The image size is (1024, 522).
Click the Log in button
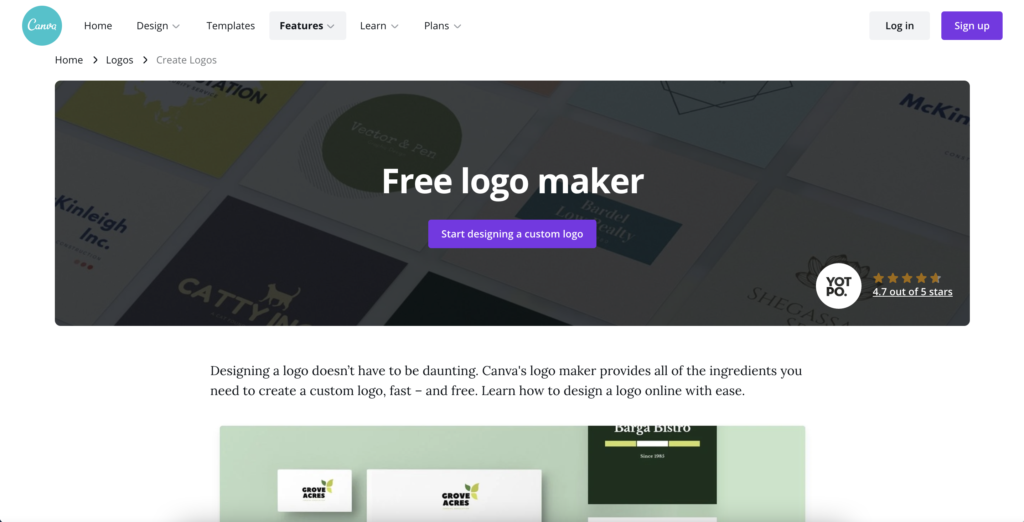click(899, 25)
